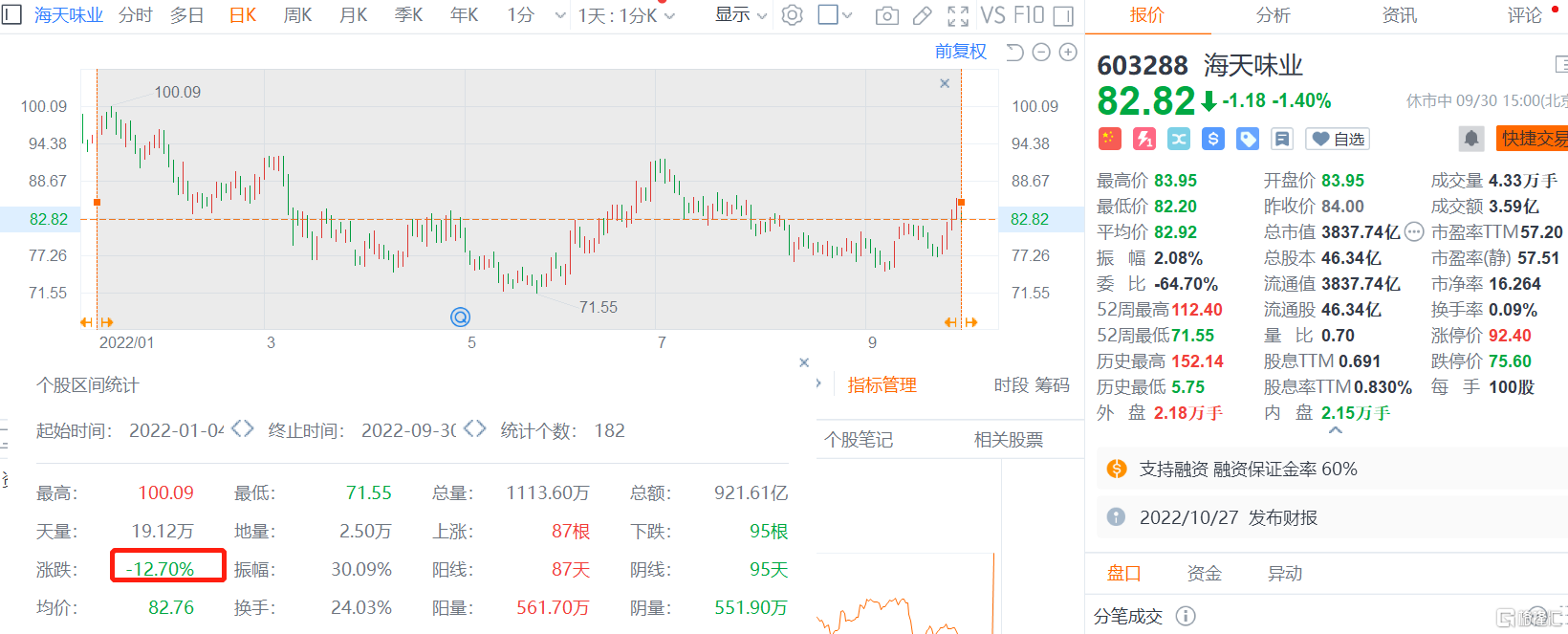Viewport: 1568px width, 634px height.
Task: Collapse the quote details with up chevron
Action: point(1336,430)
